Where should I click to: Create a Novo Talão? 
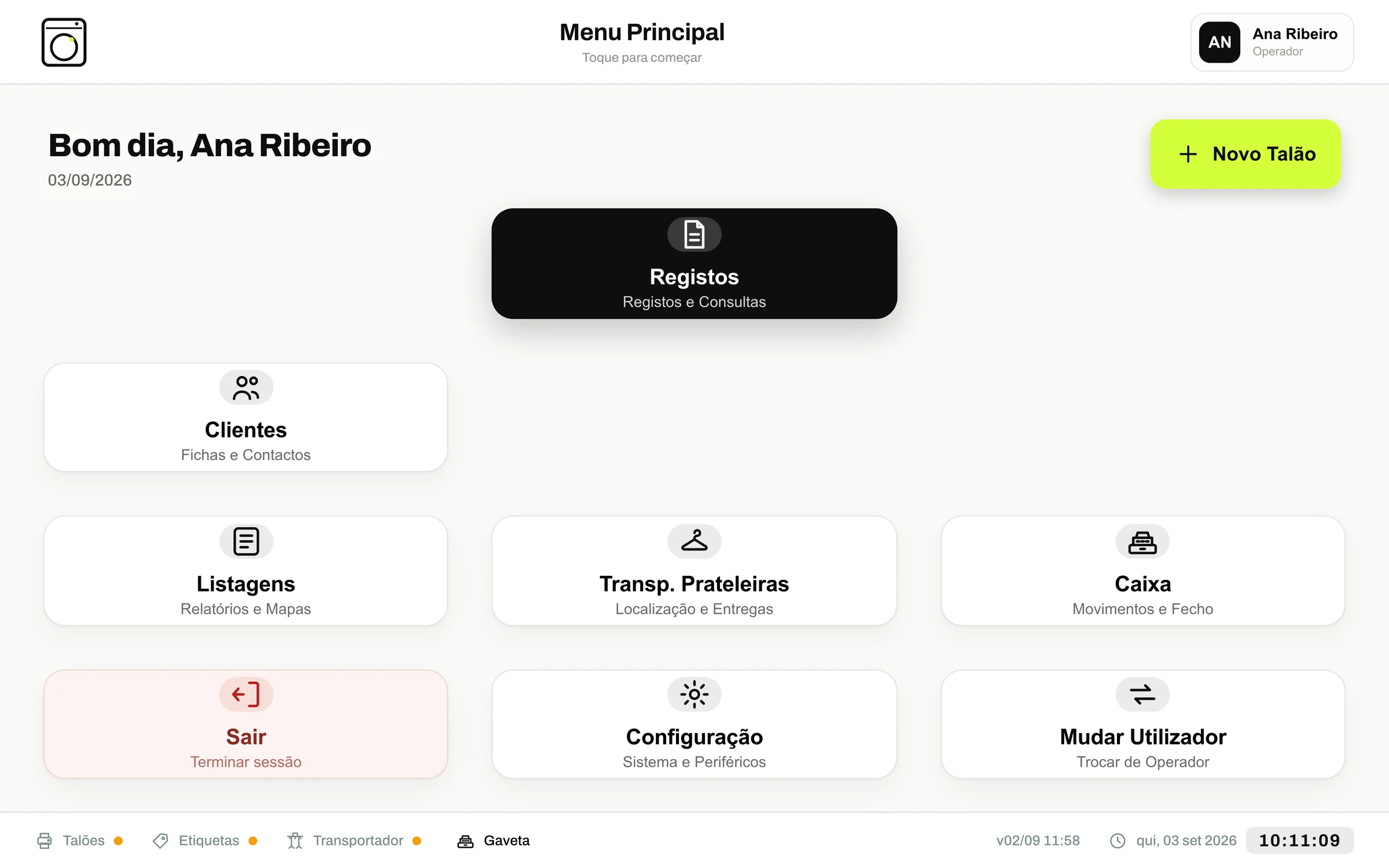click(x=1245, y=154)
